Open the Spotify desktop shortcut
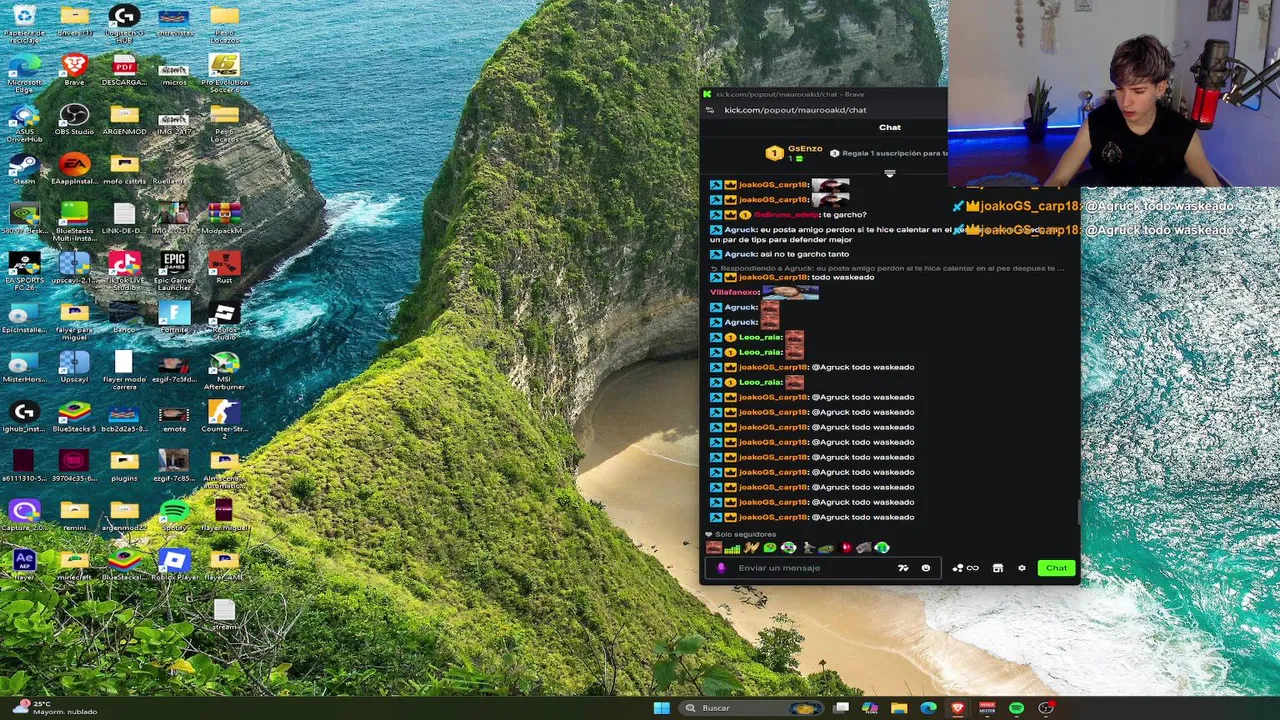This screenshot has height=720, width=1280. point(174,515)
